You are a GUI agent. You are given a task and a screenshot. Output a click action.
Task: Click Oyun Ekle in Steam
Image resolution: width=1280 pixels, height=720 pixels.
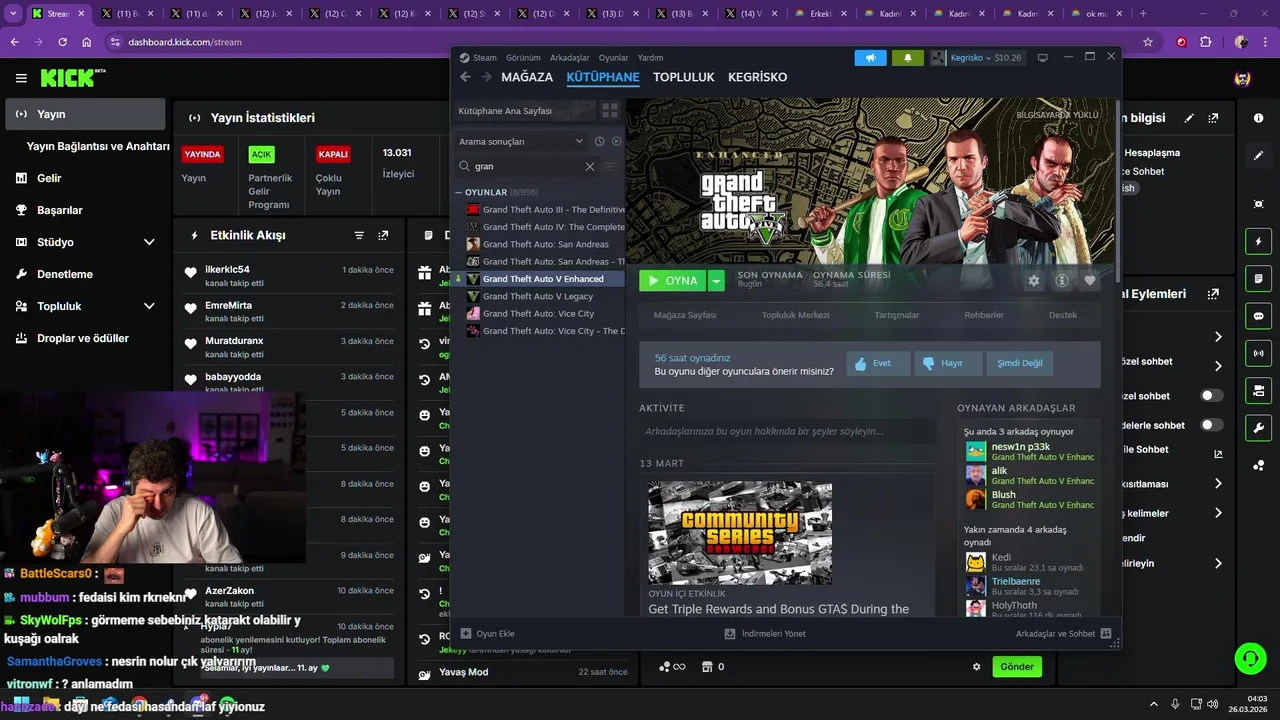point(488,634)
